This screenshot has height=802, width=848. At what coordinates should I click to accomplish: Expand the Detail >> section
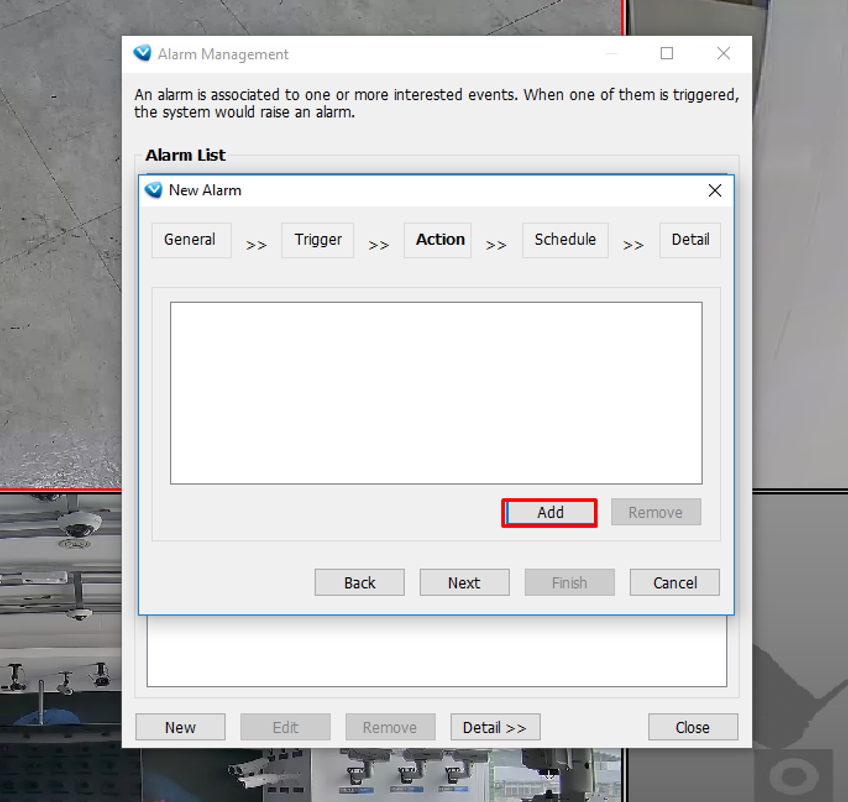pos(495,727)
